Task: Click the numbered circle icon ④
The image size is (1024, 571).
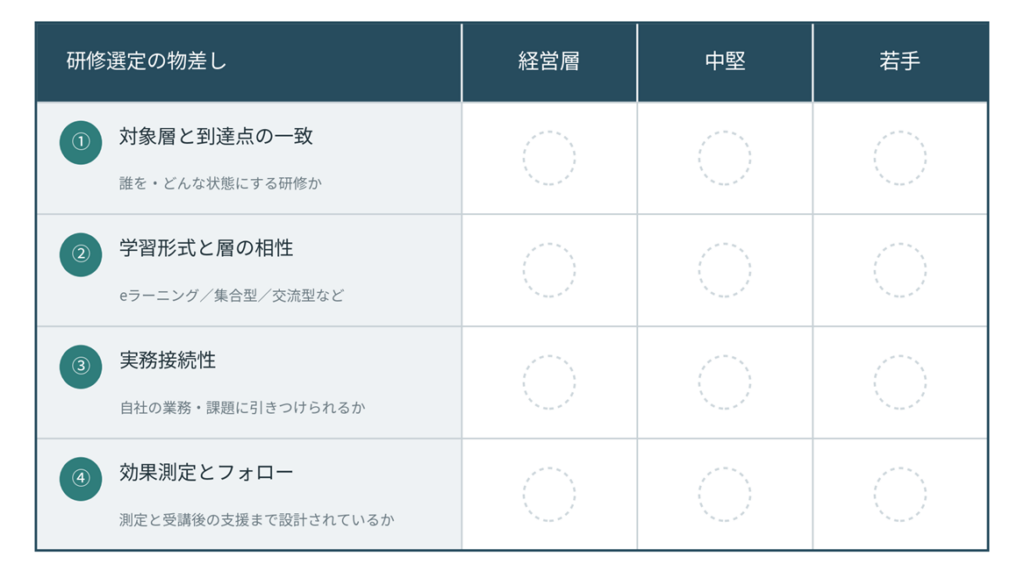Action: [80, 478]
